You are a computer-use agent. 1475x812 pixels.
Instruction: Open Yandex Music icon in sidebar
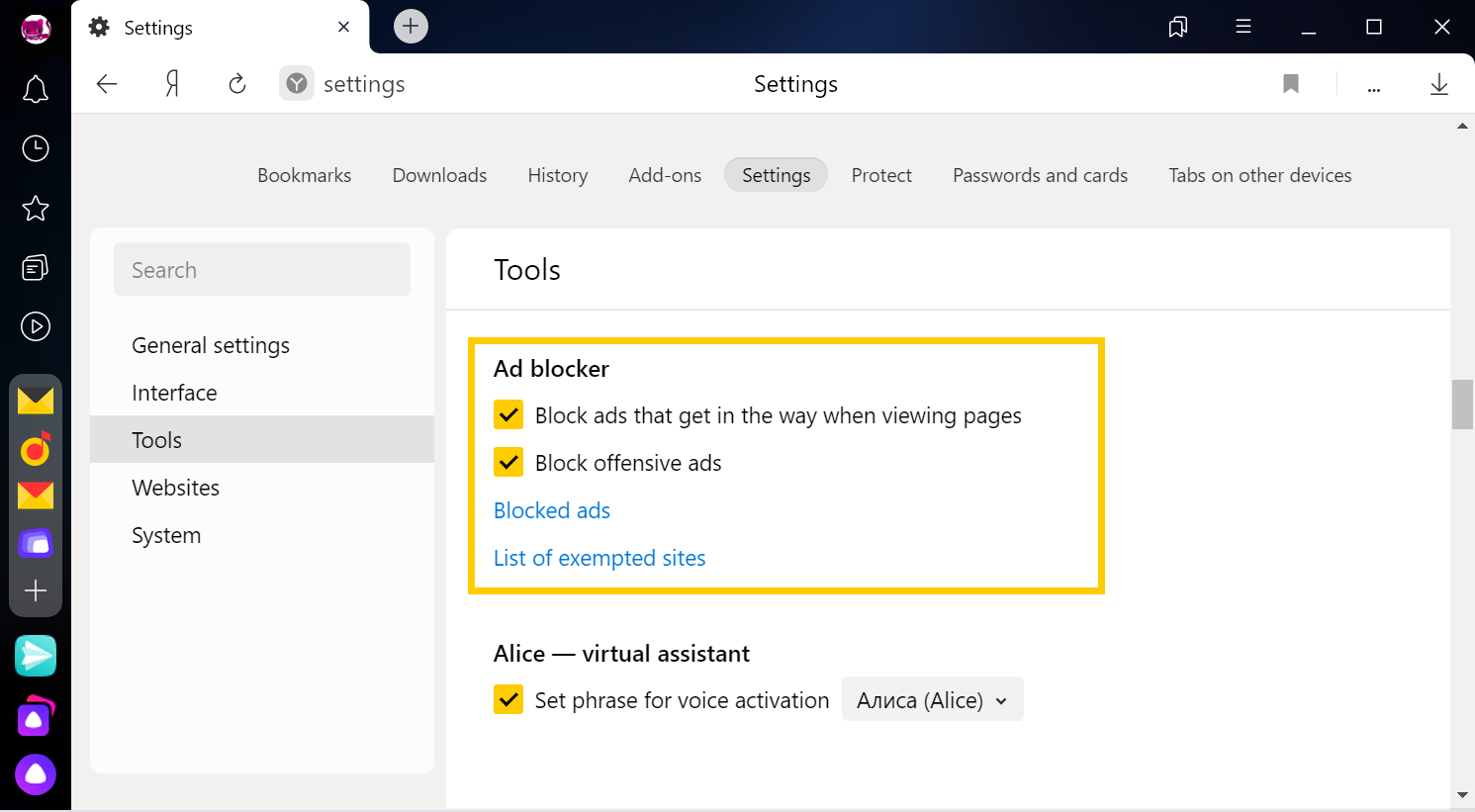pos(36,450)
